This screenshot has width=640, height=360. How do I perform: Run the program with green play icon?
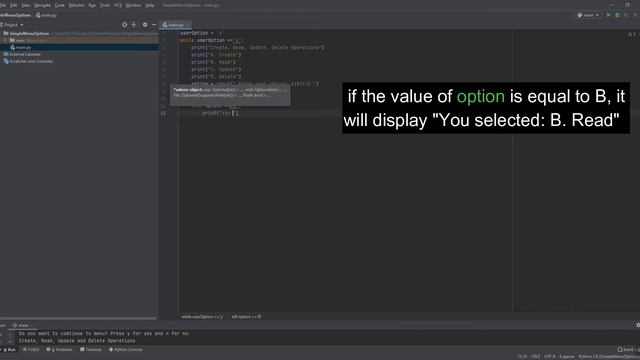608,15
